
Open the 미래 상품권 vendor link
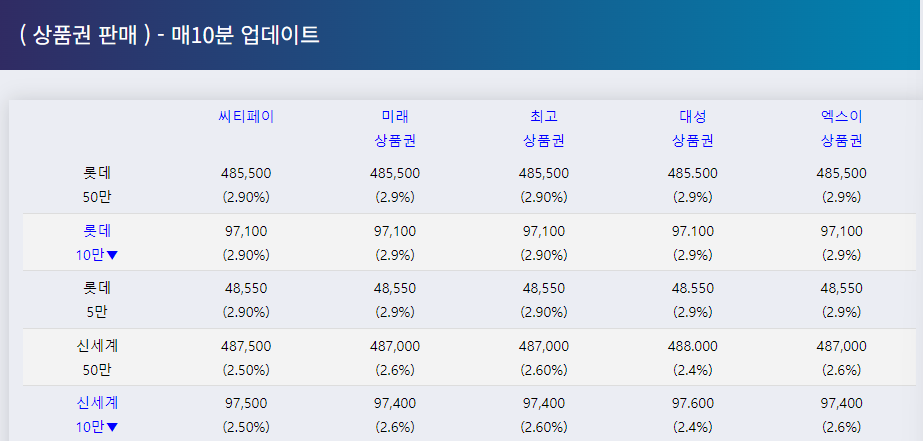coord(395,129)
